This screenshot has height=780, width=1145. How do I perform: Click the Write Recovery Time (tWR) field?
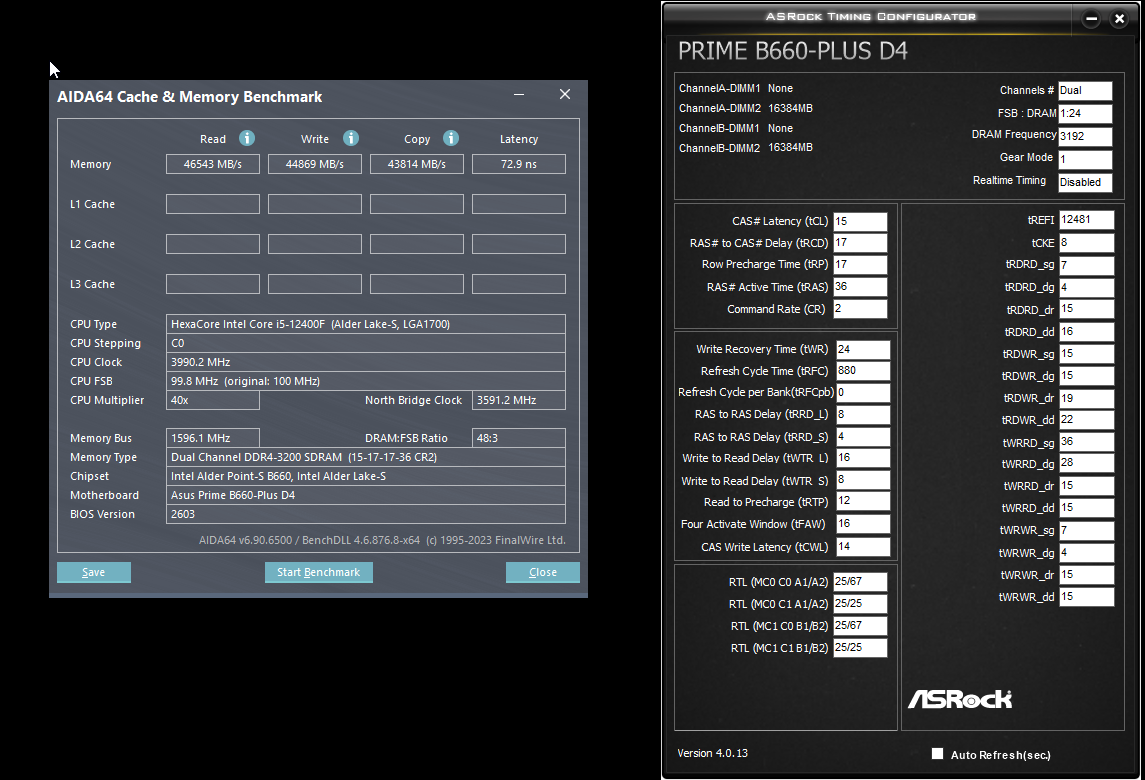point(863,350)
